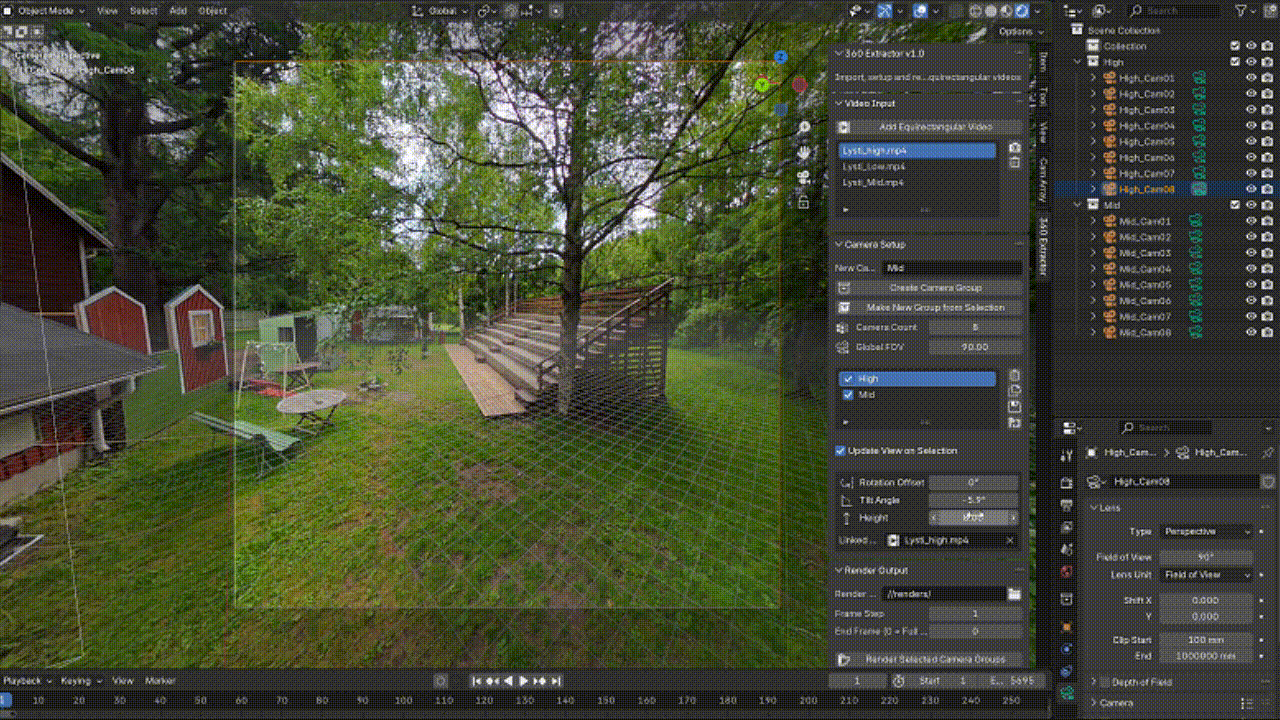The width and height of the screenshot is (1280, 720).
Task: Click the pan hand viewport gizmo
Action: [x=803, y=153]
